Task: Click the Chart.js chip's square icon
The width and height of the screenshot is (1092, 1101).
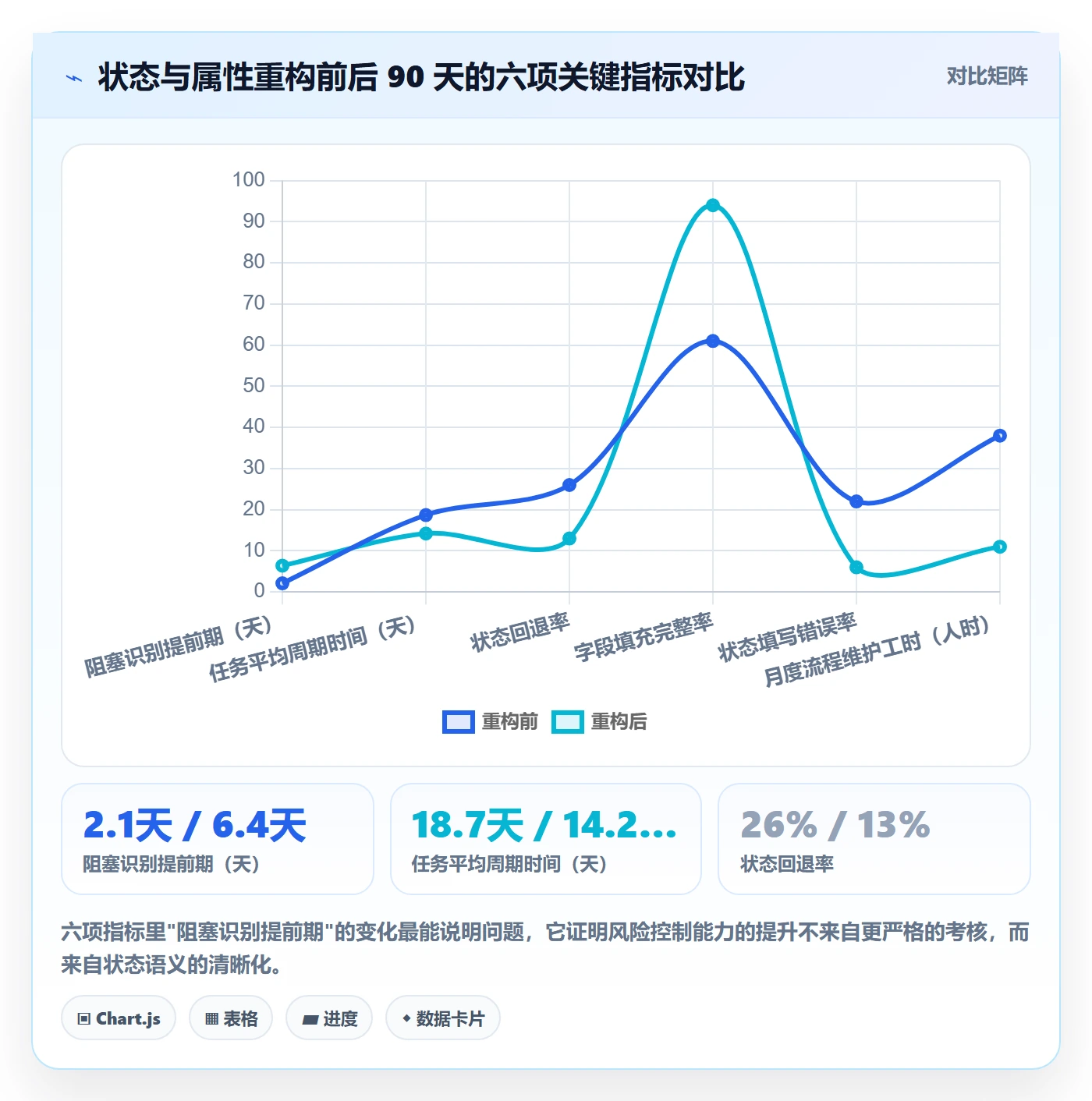Action: 84,1018
